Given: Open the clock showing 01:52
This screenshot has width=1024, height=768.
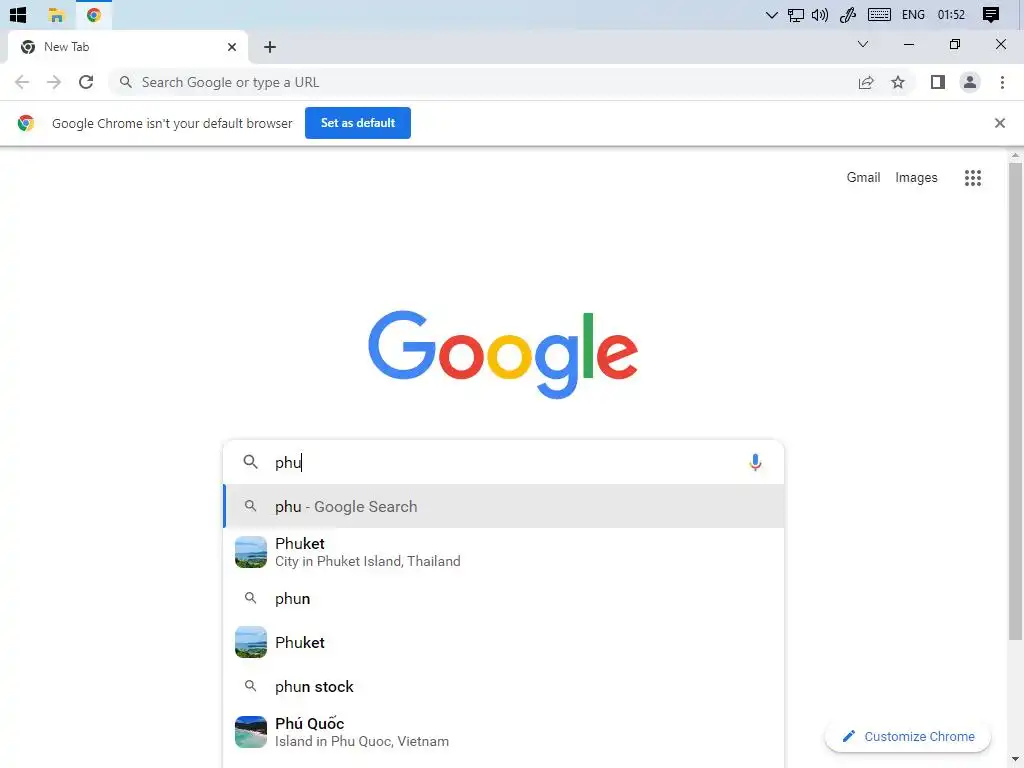Looking at the screenshot, I should tap(951, 15).
